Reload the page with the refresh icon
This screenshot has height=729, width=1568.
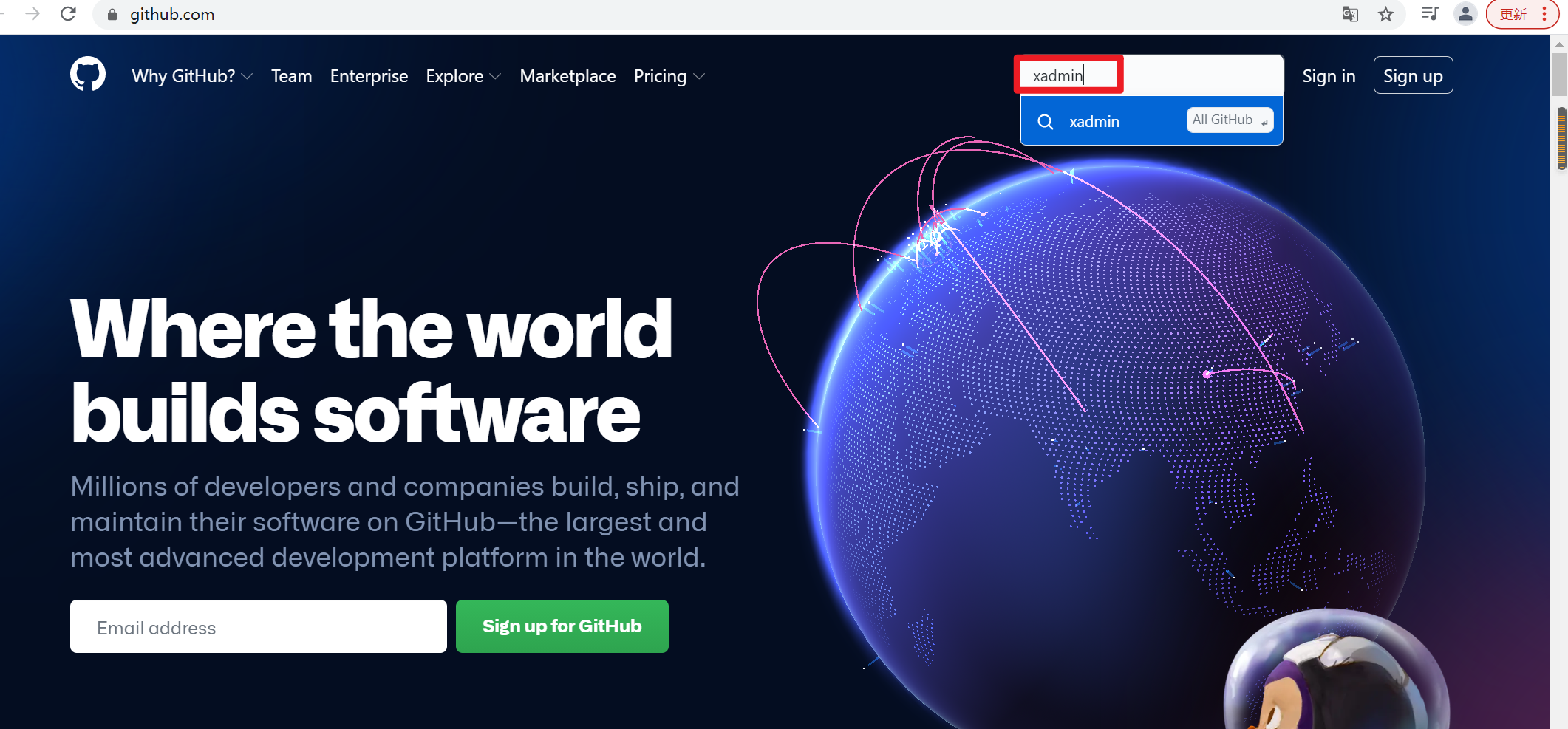68,14
